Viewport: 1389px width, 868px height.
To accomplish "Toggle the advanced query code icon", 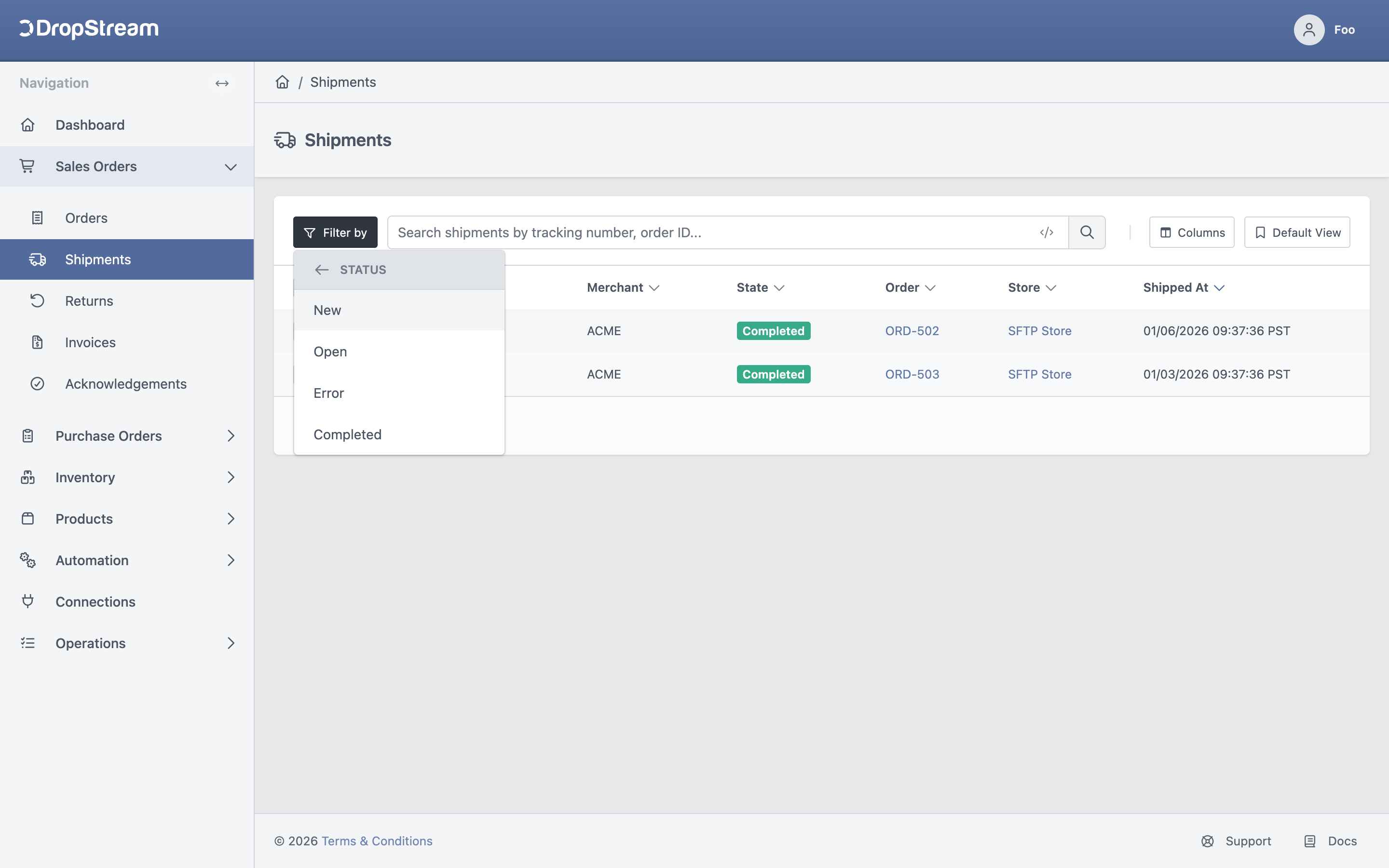I will 1047,232.
